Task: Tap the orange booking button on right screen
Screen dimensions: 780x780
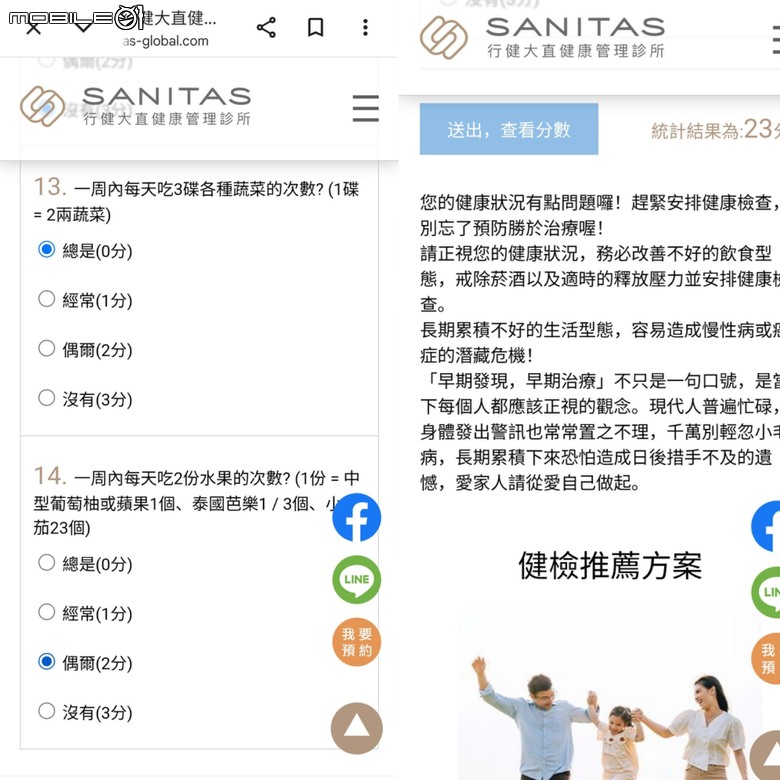Action: point(766,658)
